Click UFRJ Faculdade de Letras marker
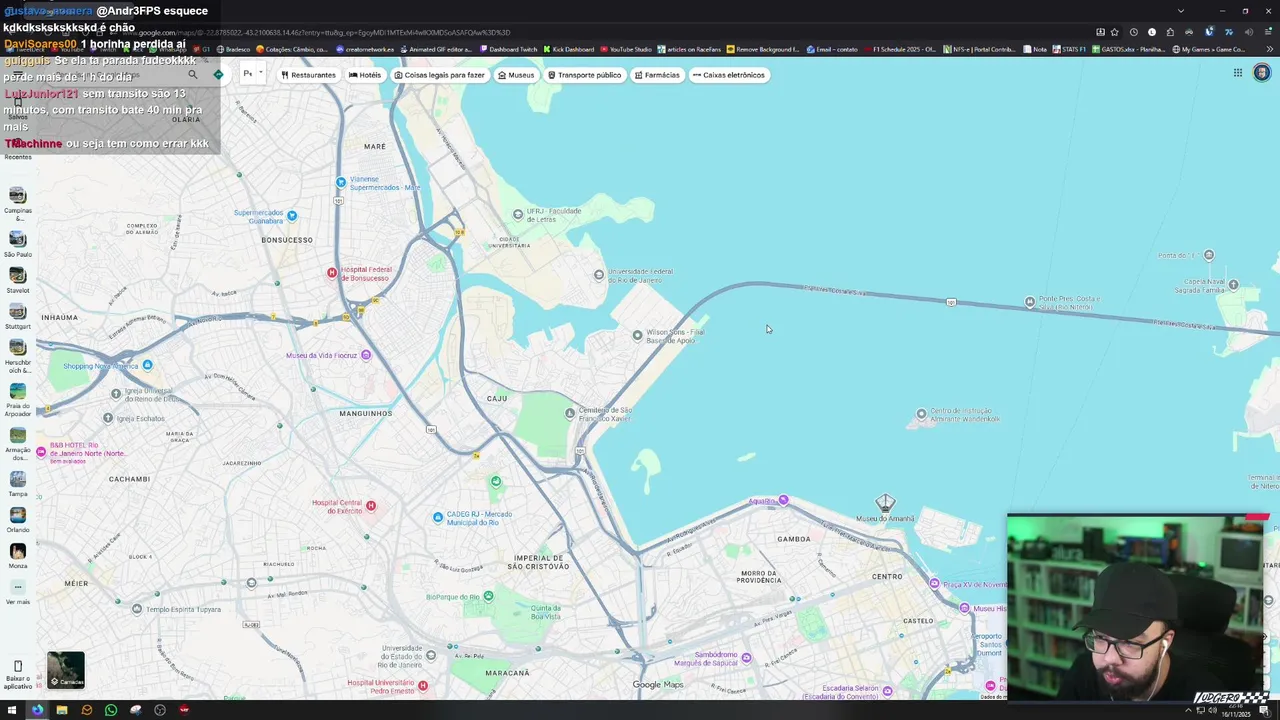 tap(517, 214)
